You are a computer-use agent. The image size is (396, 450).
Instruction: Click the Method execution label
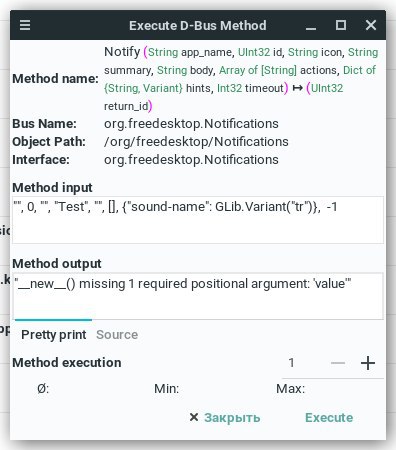[67, 363]
